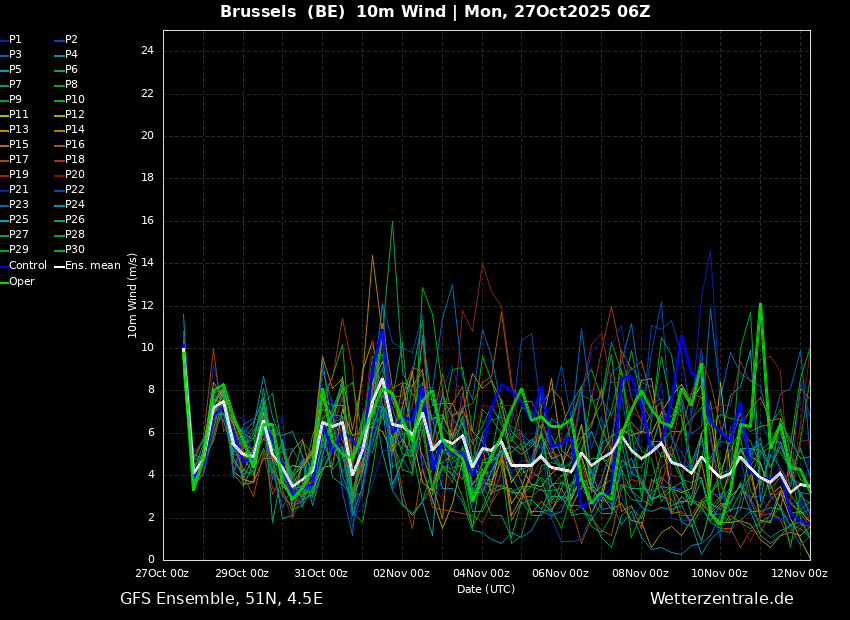Click the P6 legend entry
The height and width of the screenshot is (620, 850).
[66, 69]
